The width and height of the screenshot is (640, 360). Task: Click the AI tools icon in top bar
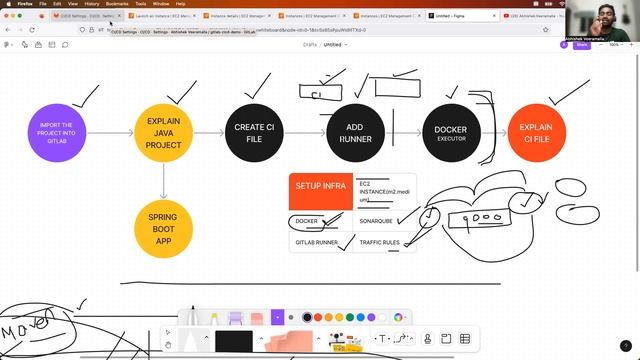pyautogui.click(x=25, y=44)
